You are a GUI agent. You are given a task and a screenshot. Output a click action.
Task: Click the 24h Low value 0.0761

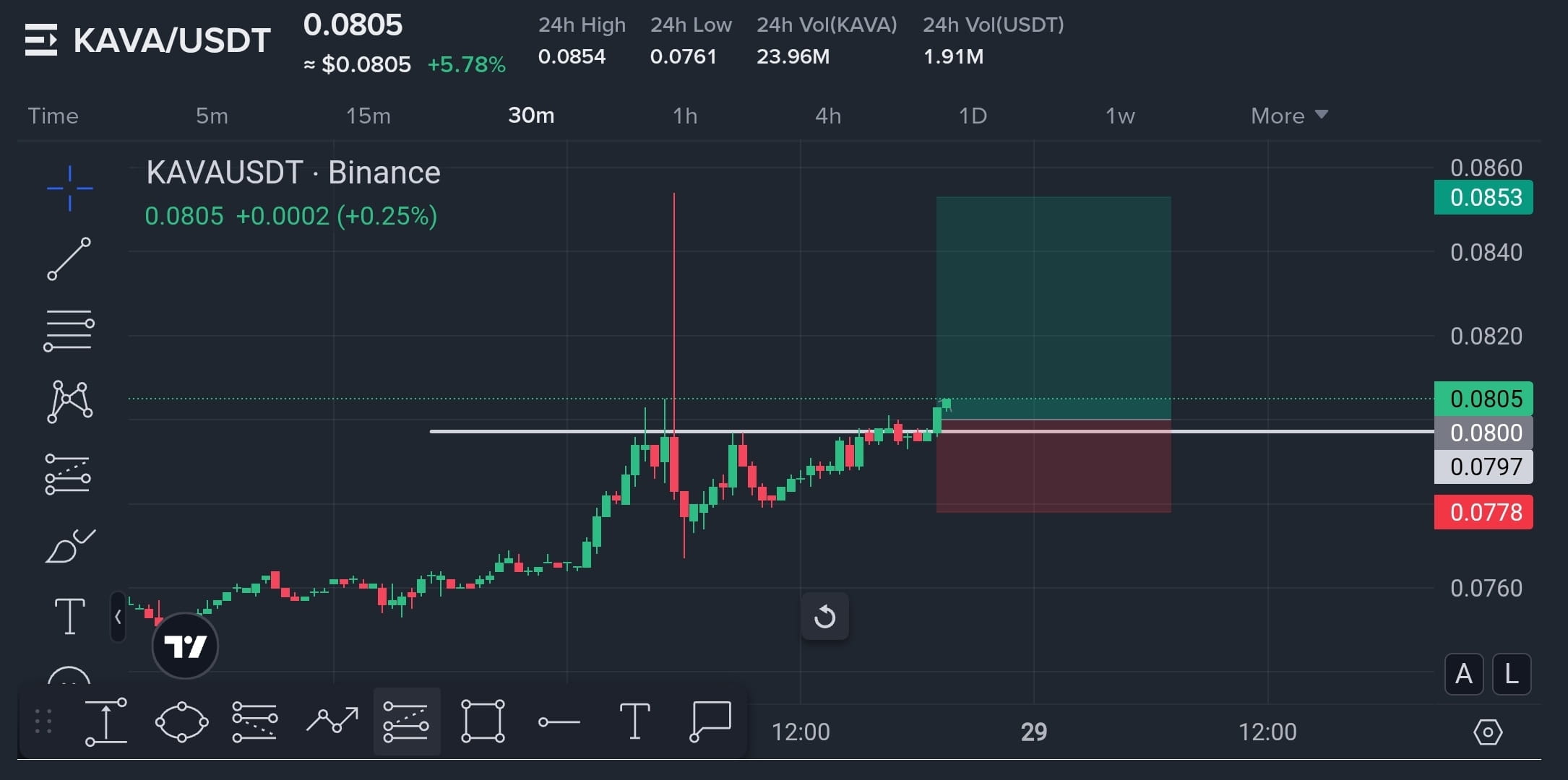tap(683, 56)
